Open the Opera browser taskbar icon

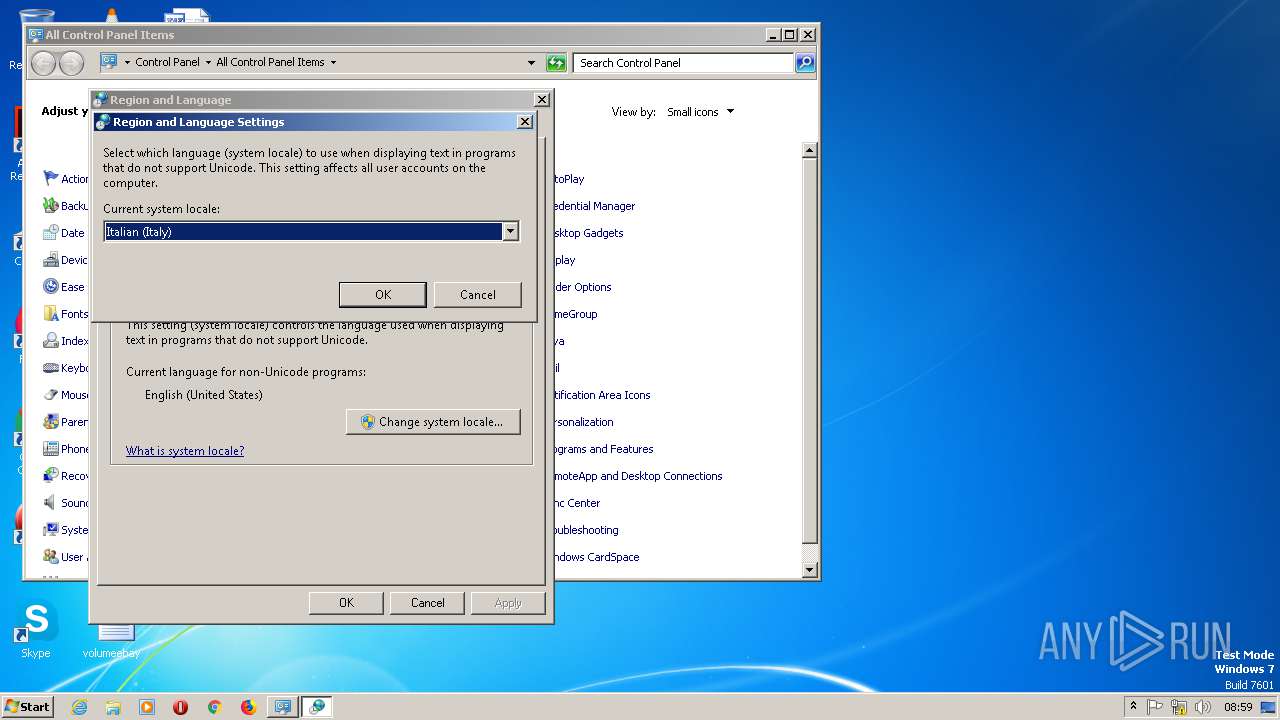pos(181,707)
